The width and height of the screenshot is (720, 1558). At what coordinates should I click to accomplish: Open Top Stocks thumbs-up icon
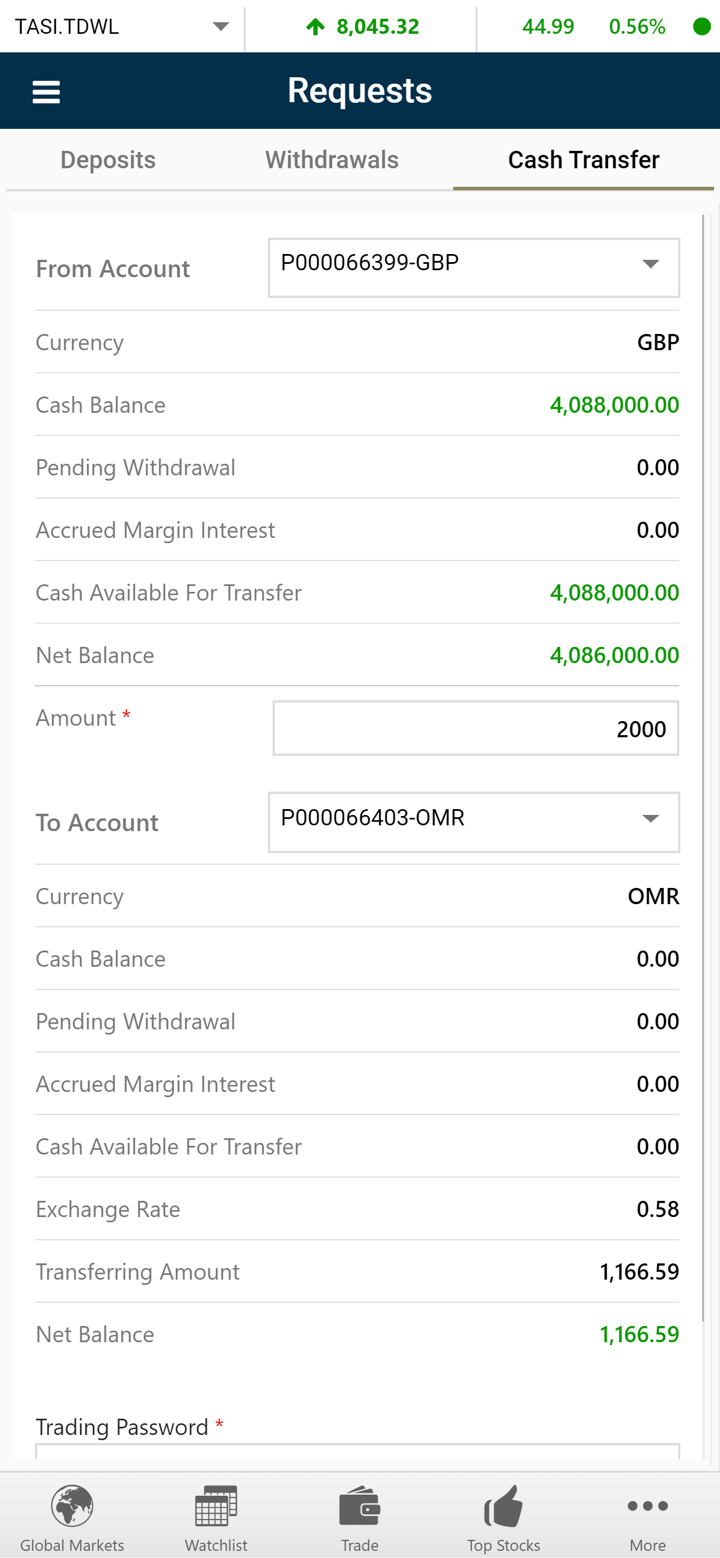[x=503, y=1506]
